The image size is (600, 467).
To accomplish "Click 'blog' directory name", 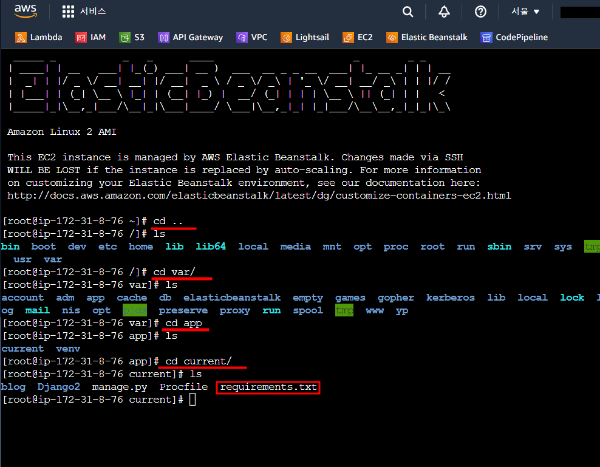I will [13, 387].
